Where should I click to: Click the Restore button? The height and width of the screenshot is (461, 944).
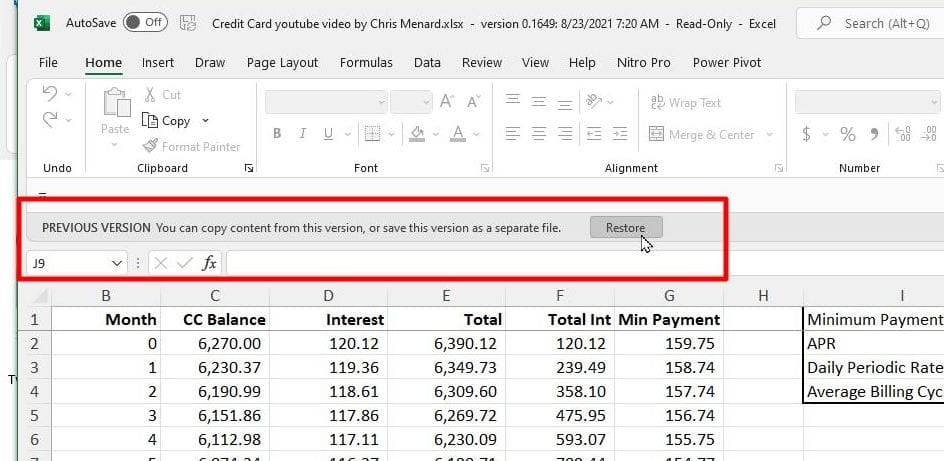click(625, 228)
